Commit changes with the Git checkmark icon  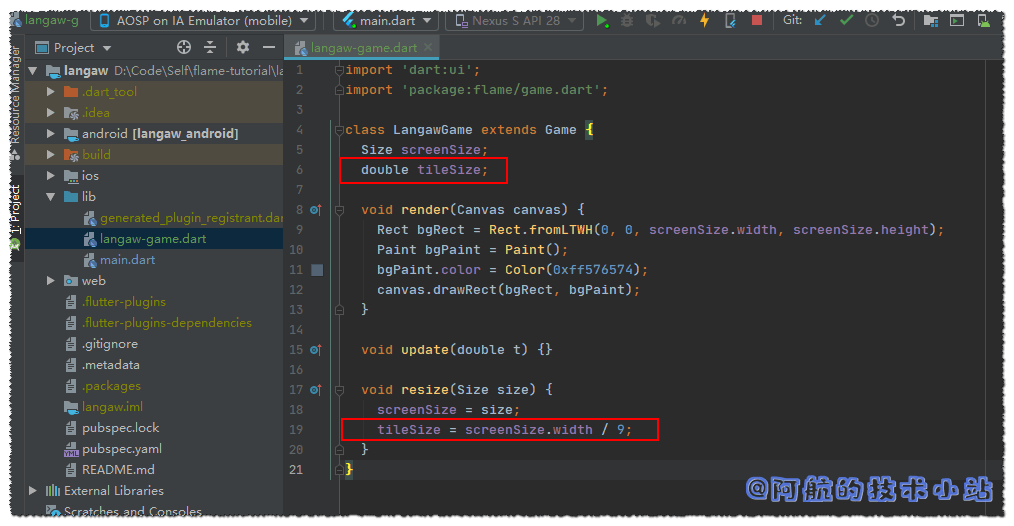846,20
